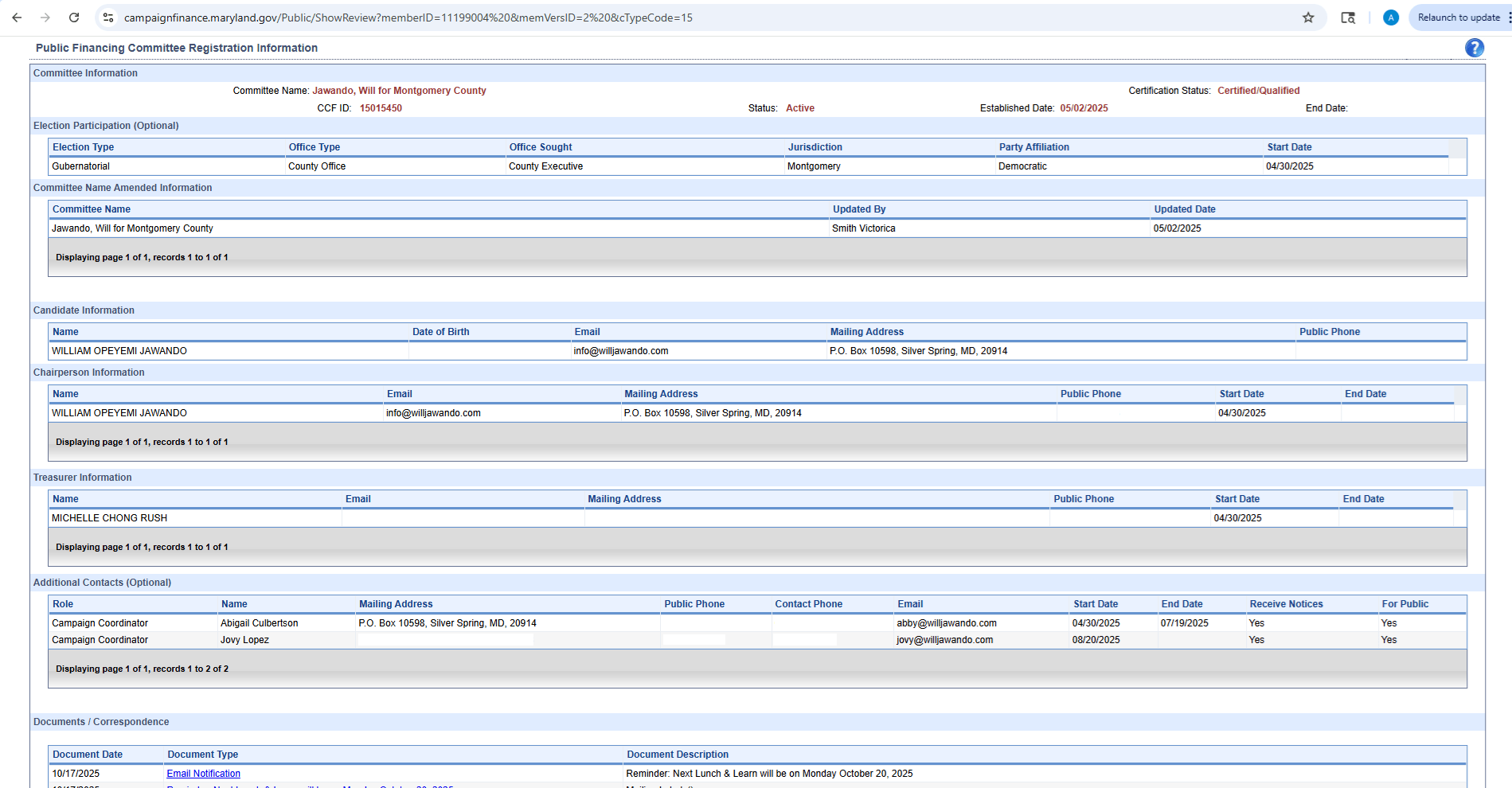Sort contacts by Role column header
This screenshot has width=1512, height=788.
63,604
